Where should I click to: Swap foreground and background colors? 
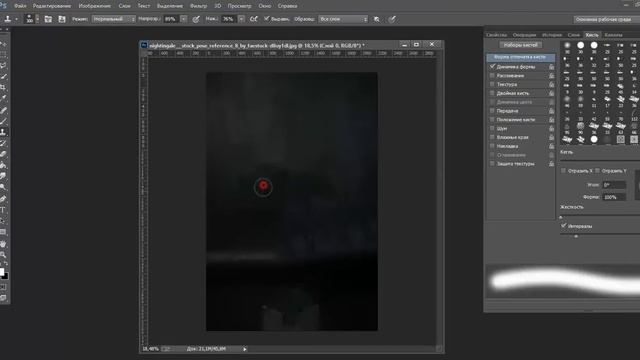coord(5,263)
